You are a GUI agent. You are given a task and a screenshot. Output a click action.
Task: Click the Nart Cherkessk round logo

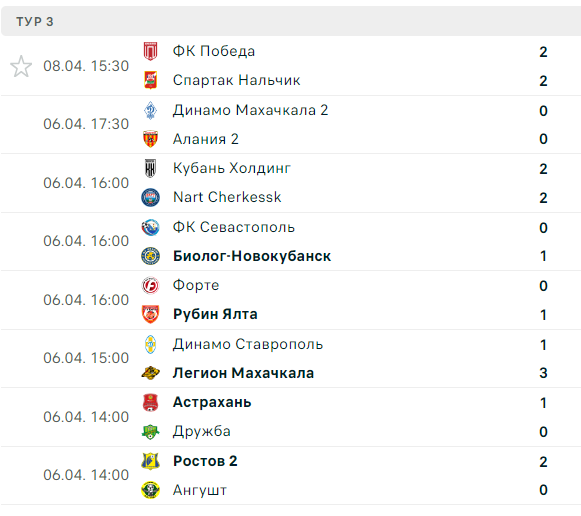(x=150, y=197)
